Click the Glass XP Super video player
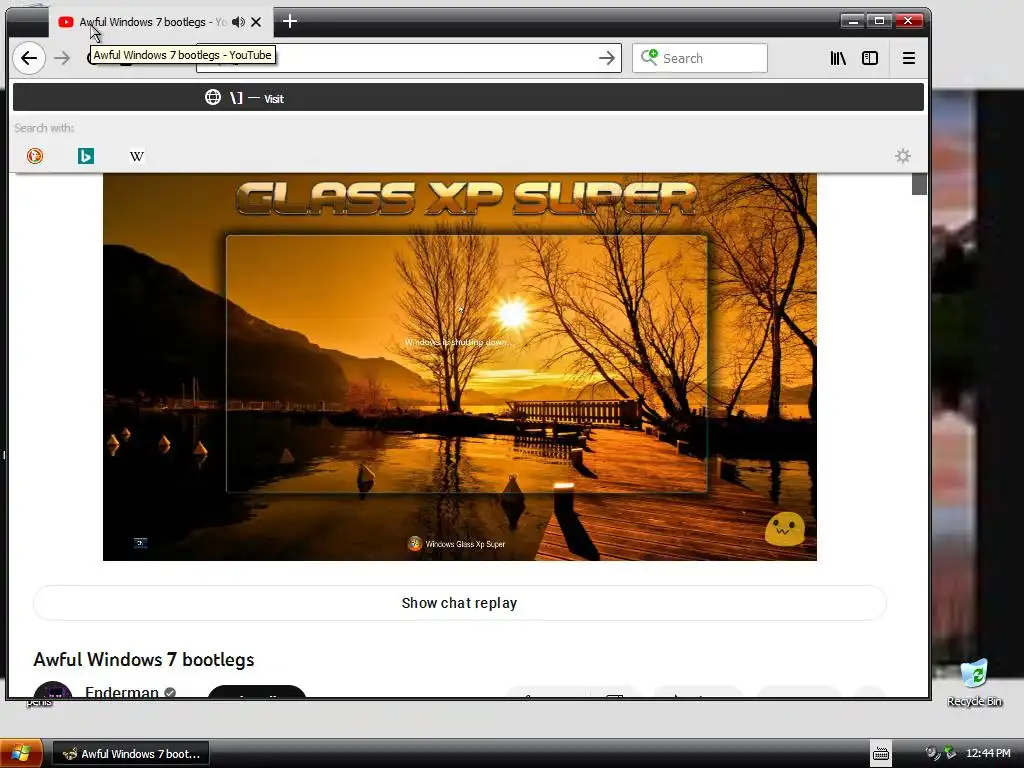1024x768 pixels. 460,367
